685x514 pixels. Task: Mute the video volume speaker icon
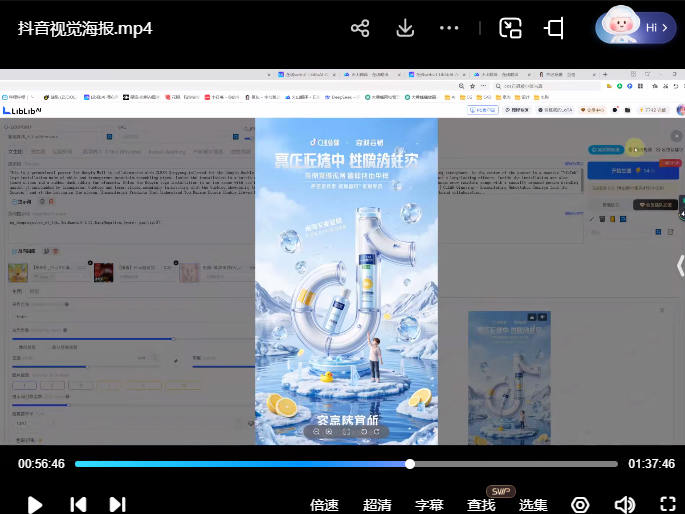624,505
